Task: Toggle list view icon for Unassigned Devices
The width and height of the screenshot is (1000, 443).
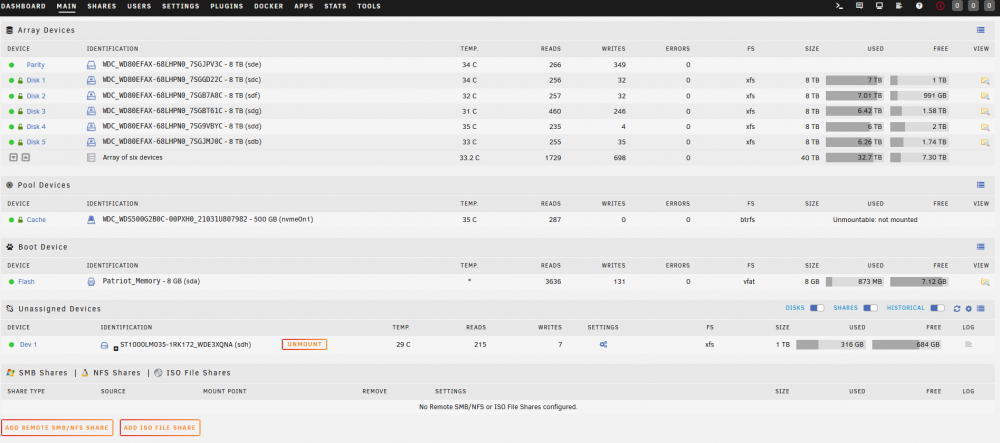Action: click(980, 309)
